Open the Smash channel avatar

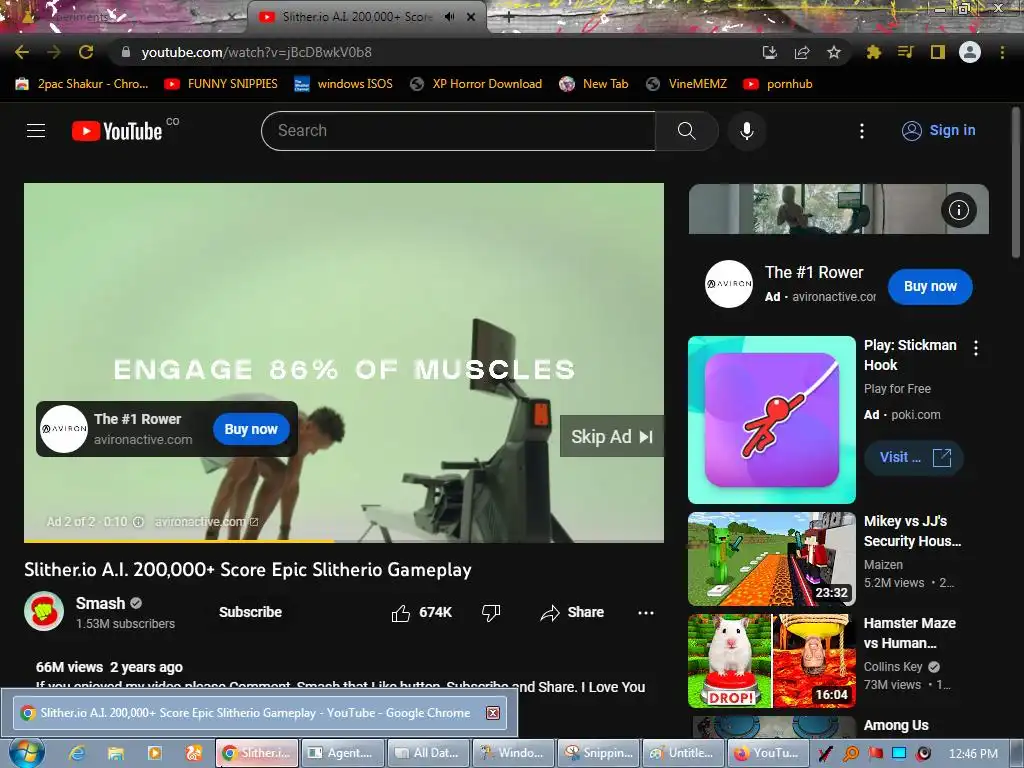pyautogui.click(x=44, y=612)
